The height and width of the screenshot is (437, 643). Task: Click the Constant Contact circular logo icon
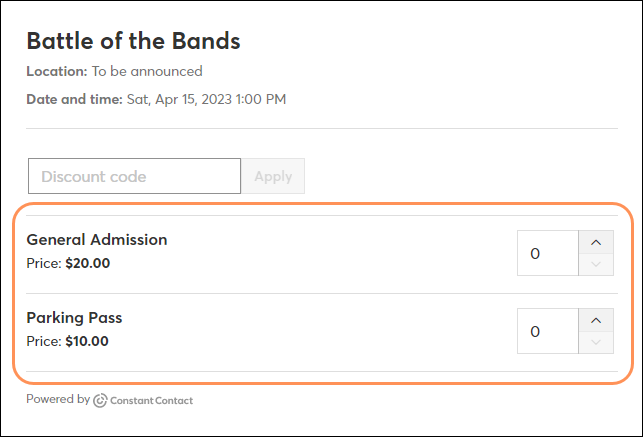point(100,401)
